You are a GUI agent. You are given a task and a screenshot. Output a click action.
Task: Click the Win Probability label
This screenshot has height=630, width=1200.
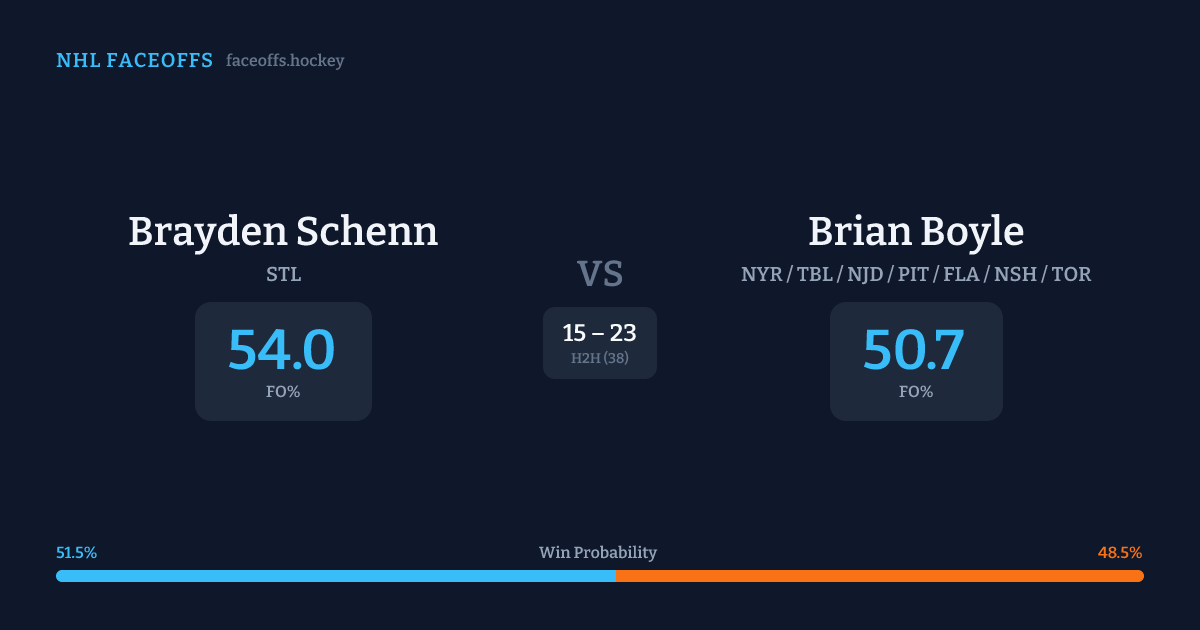(x=598, y=553)
